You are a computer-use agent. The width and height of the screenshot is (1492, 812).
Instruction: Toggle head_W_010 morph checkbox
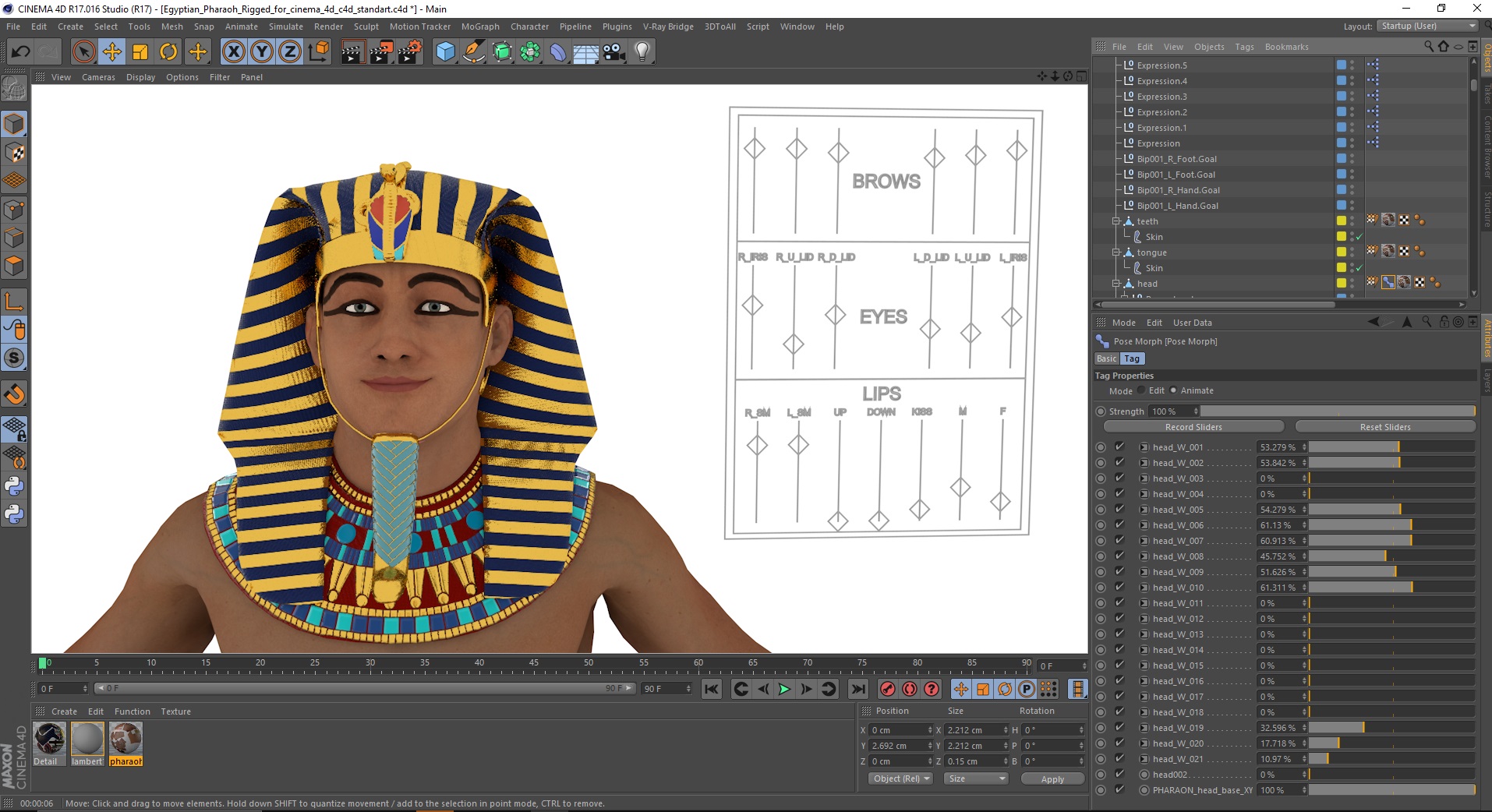click(x=1119, y=588)
